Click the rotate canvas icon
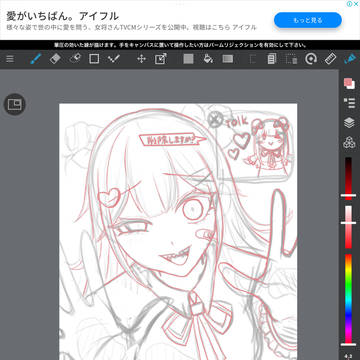This screenshot has width=360, height=360. pyautogui.click(x=311, y=59)
